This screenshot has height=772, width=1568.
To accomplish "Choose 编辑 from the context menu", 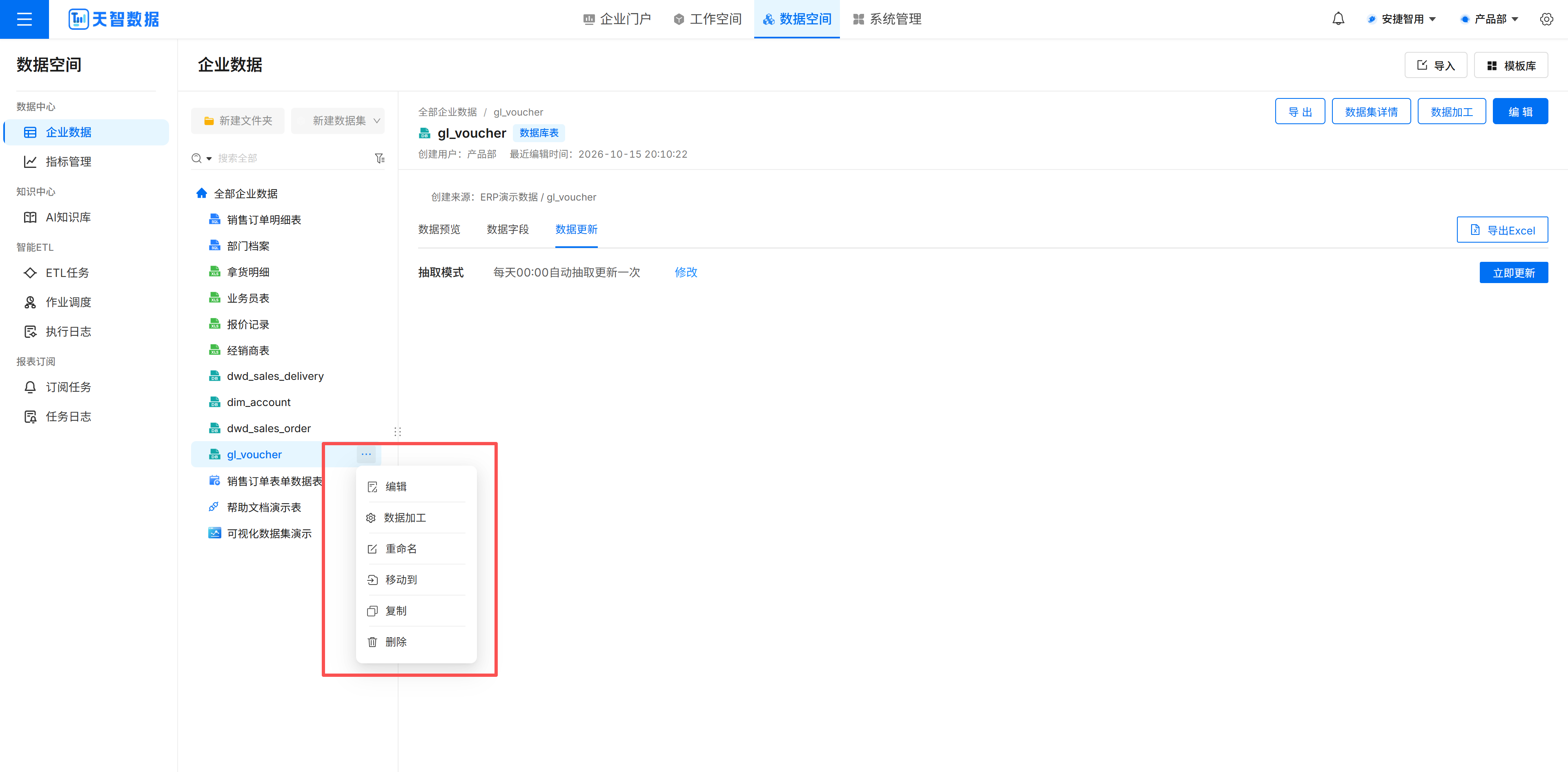I will click(416, 486).
